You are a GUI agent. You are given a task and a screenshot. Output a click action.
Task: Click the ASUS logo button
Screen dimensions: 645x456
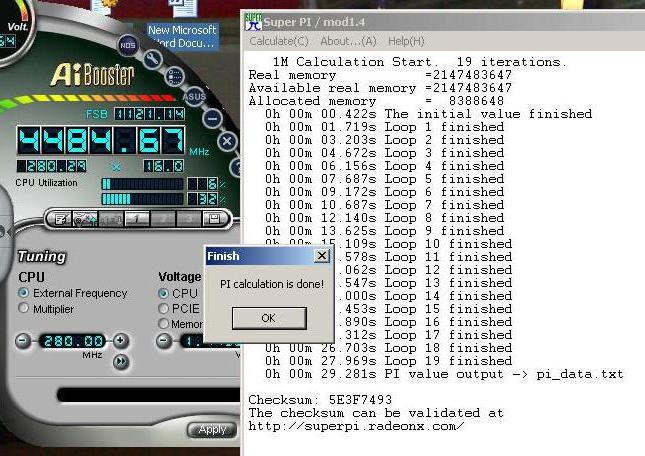coord(194,97)
